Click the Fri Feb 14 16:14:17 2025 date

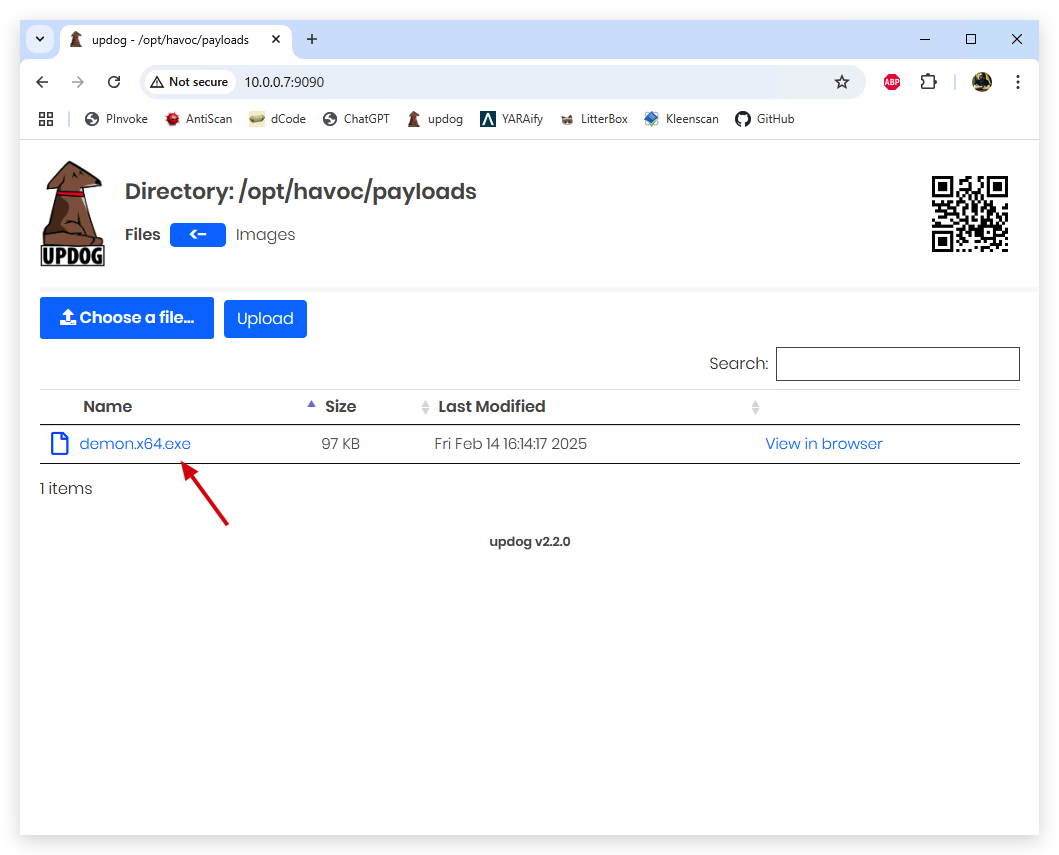coord(511,444)
